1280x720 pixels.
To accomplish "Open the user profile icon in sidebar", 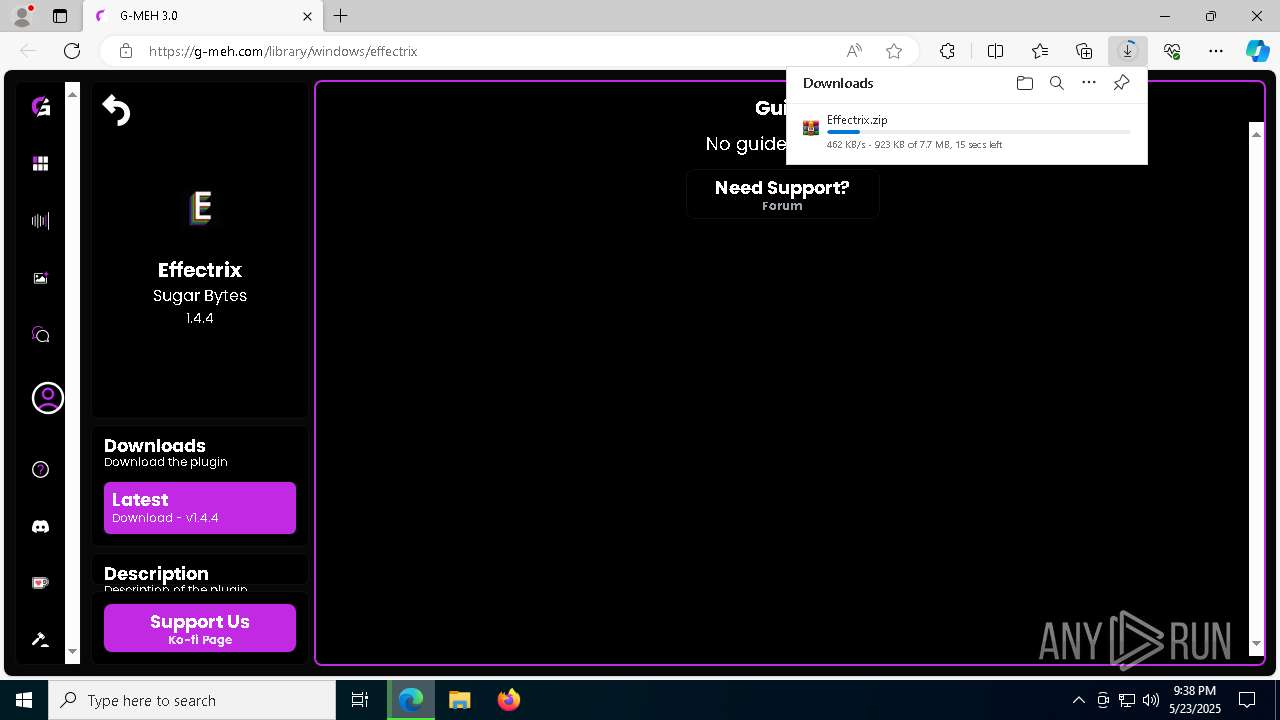I will [47, 398].
